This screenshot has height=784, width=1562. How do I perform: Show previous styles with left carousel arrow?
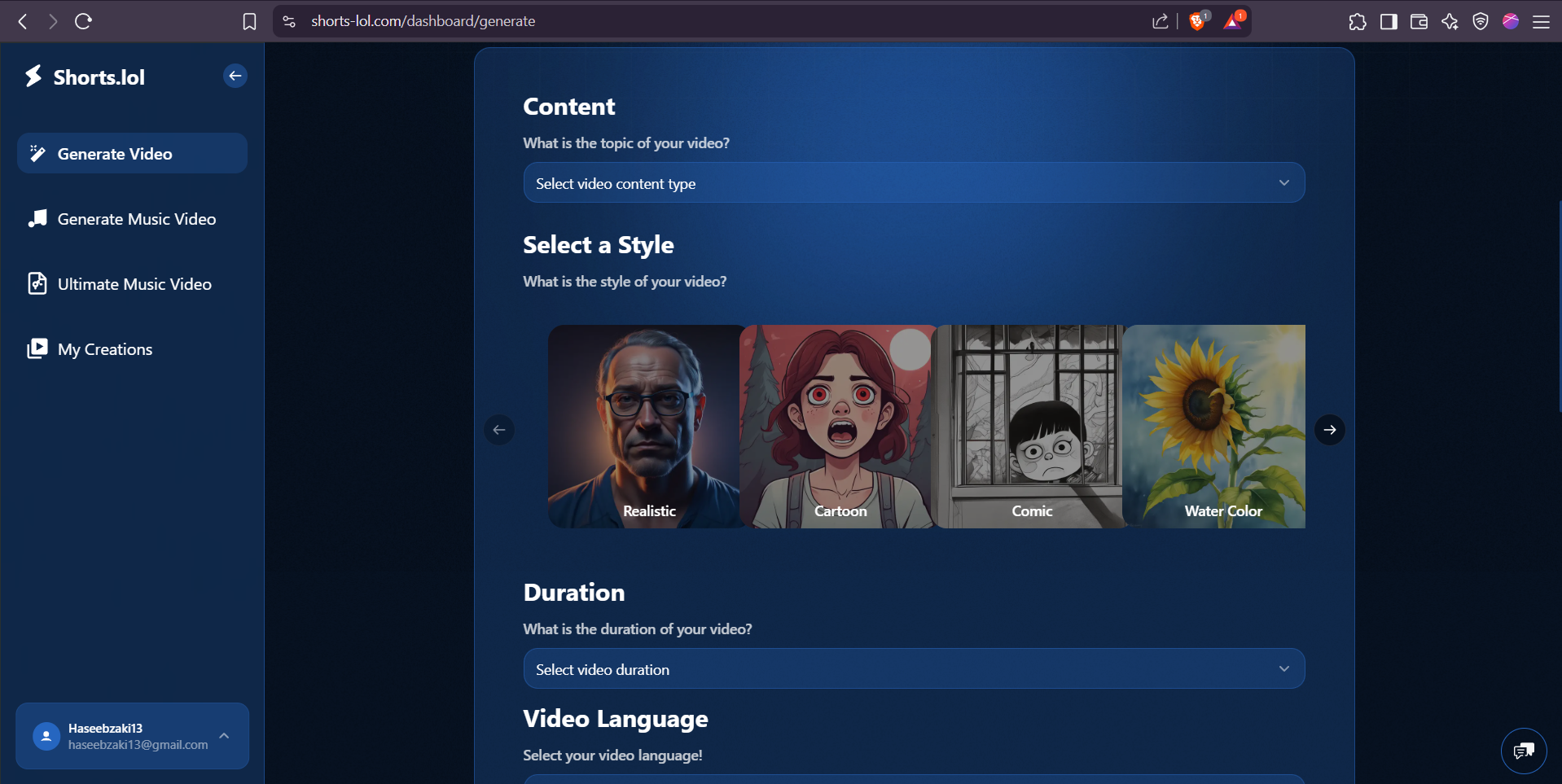coord(499,430)
